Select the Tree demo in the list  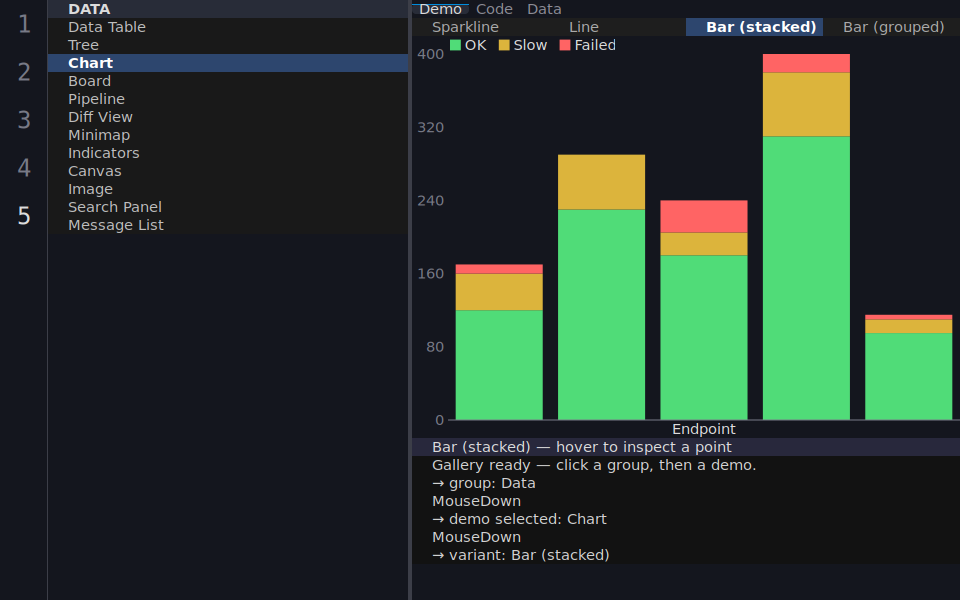[228, 45]
